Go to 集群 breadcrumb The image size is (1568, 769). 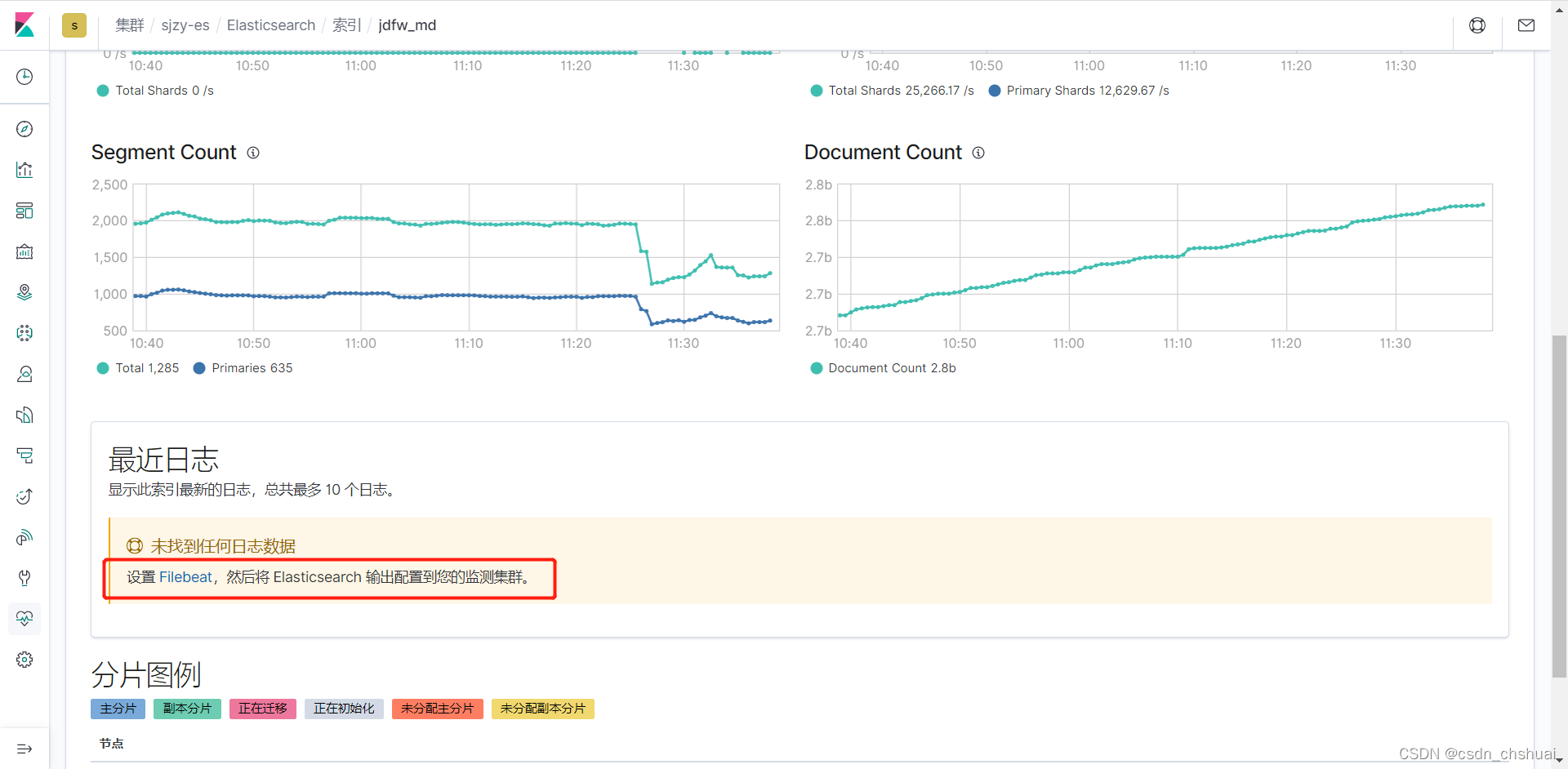tap(129, 25)
